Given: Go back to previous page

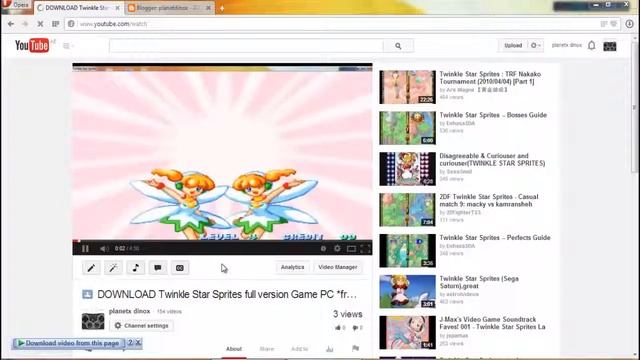Looking at the screenshot, I should point(11,24).
